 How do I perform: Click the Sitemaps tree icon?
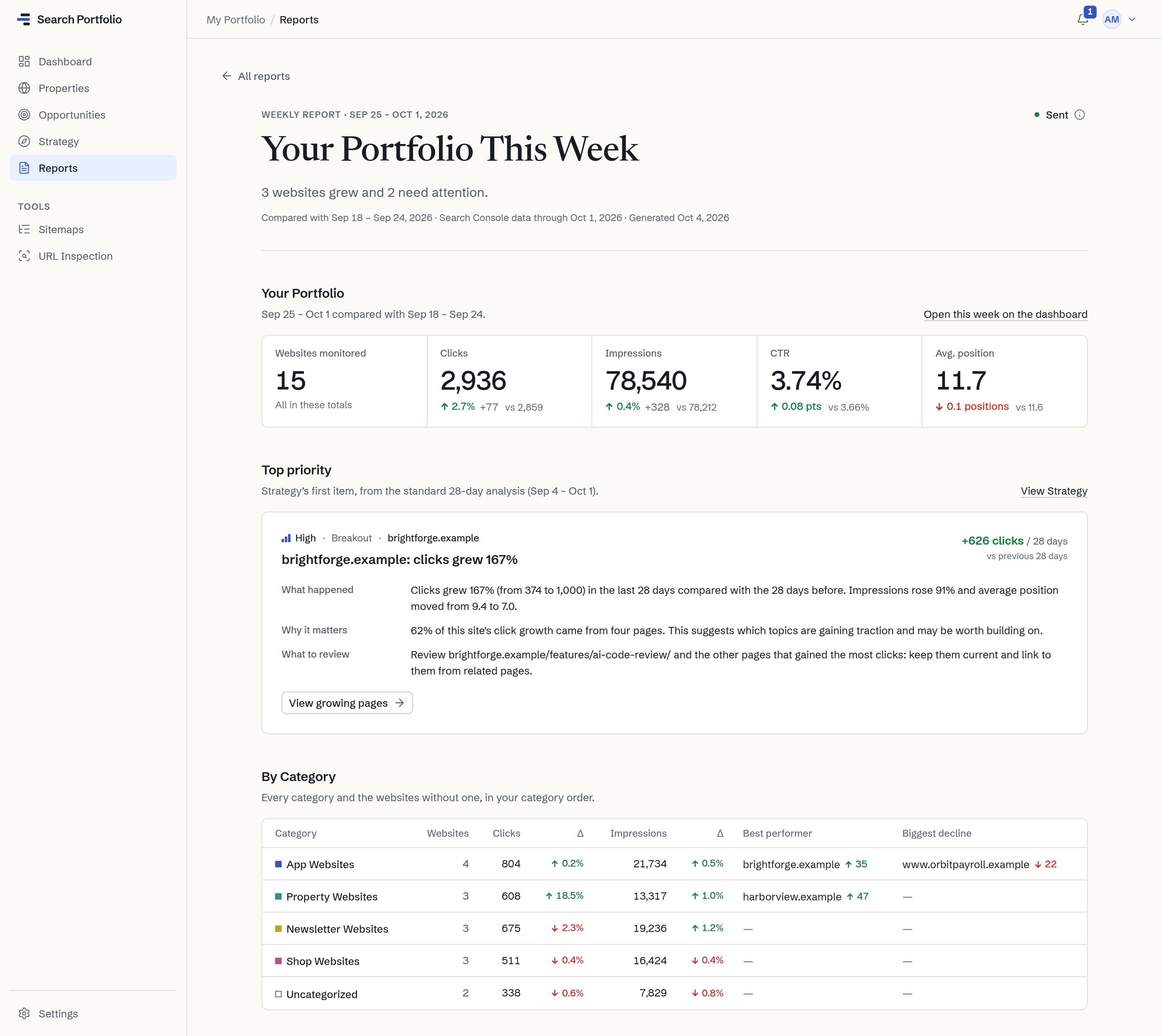pyautogui.click(x=24, y=230)
